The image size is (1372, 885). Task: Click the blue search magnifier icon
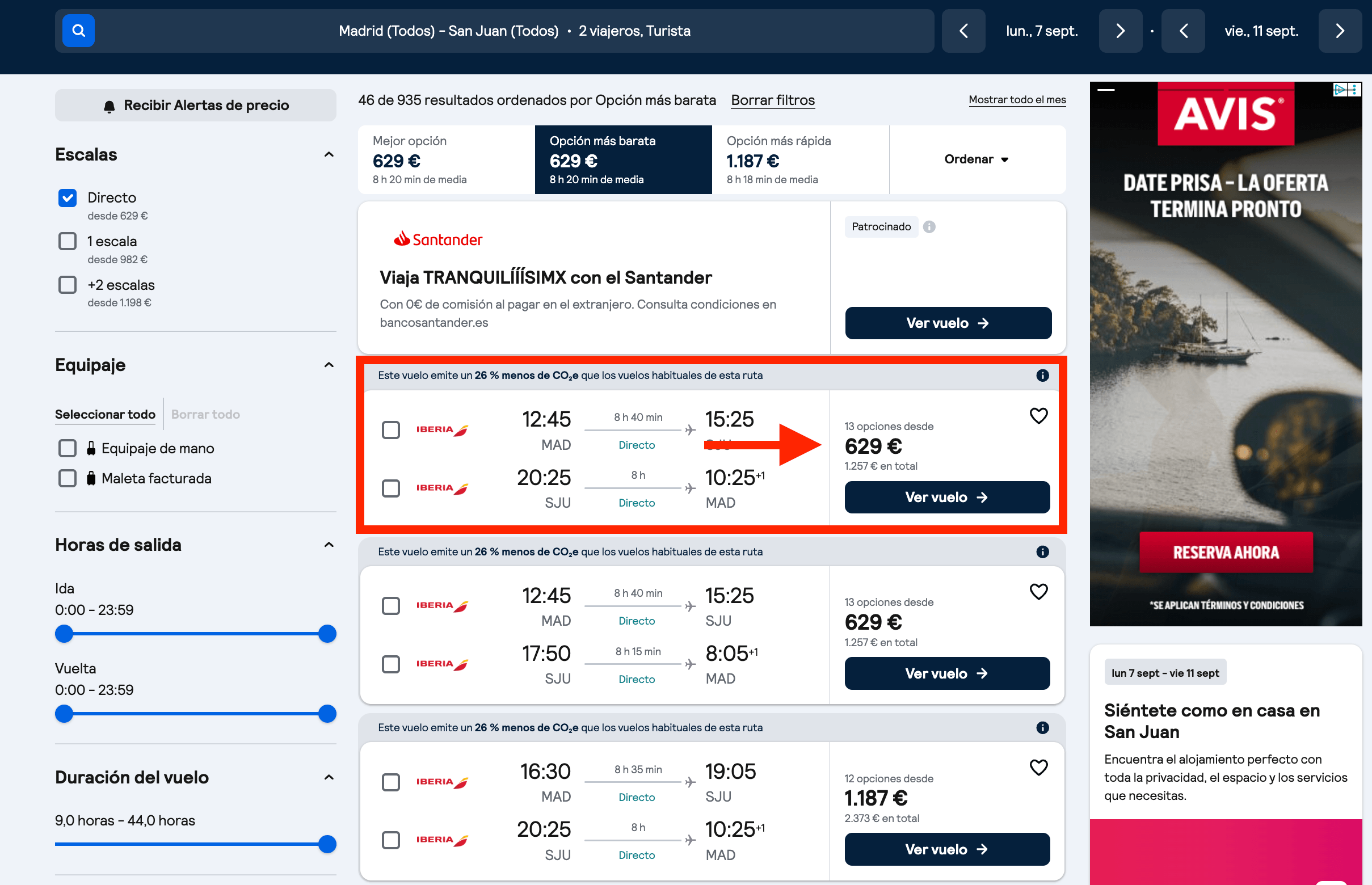point(78,31)
